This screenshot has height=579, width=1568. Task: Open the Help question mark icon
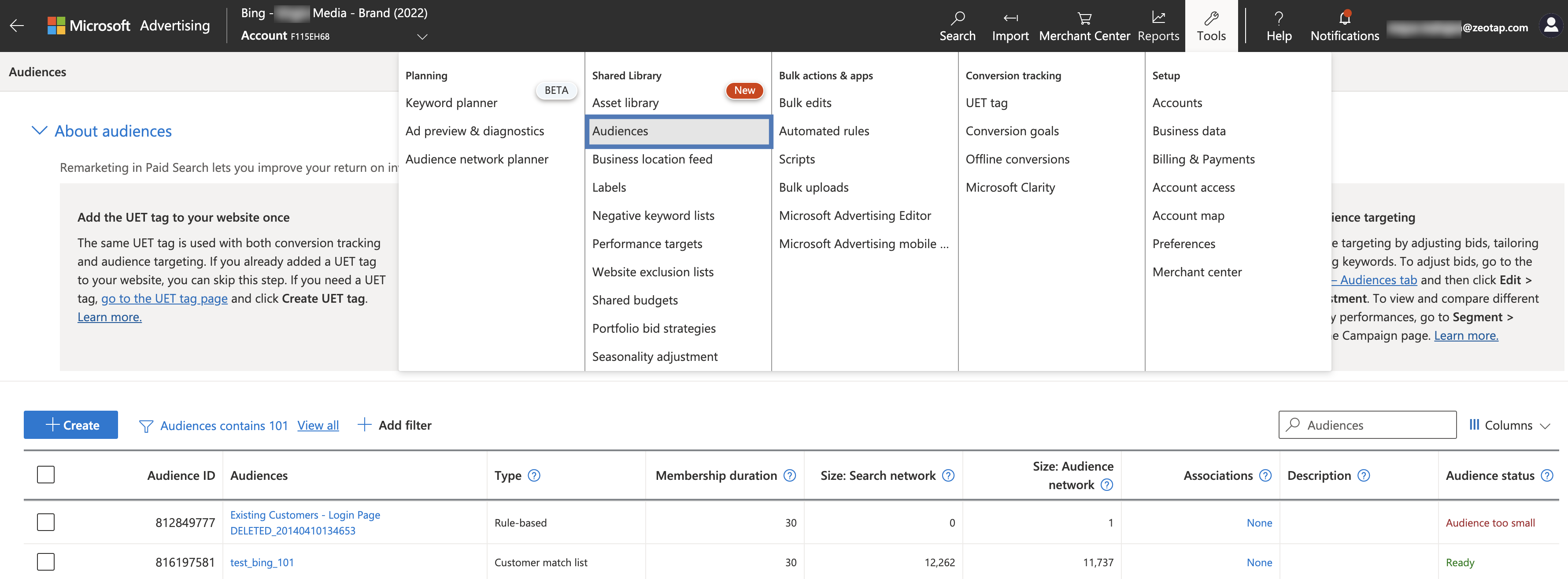(1278, 26)
